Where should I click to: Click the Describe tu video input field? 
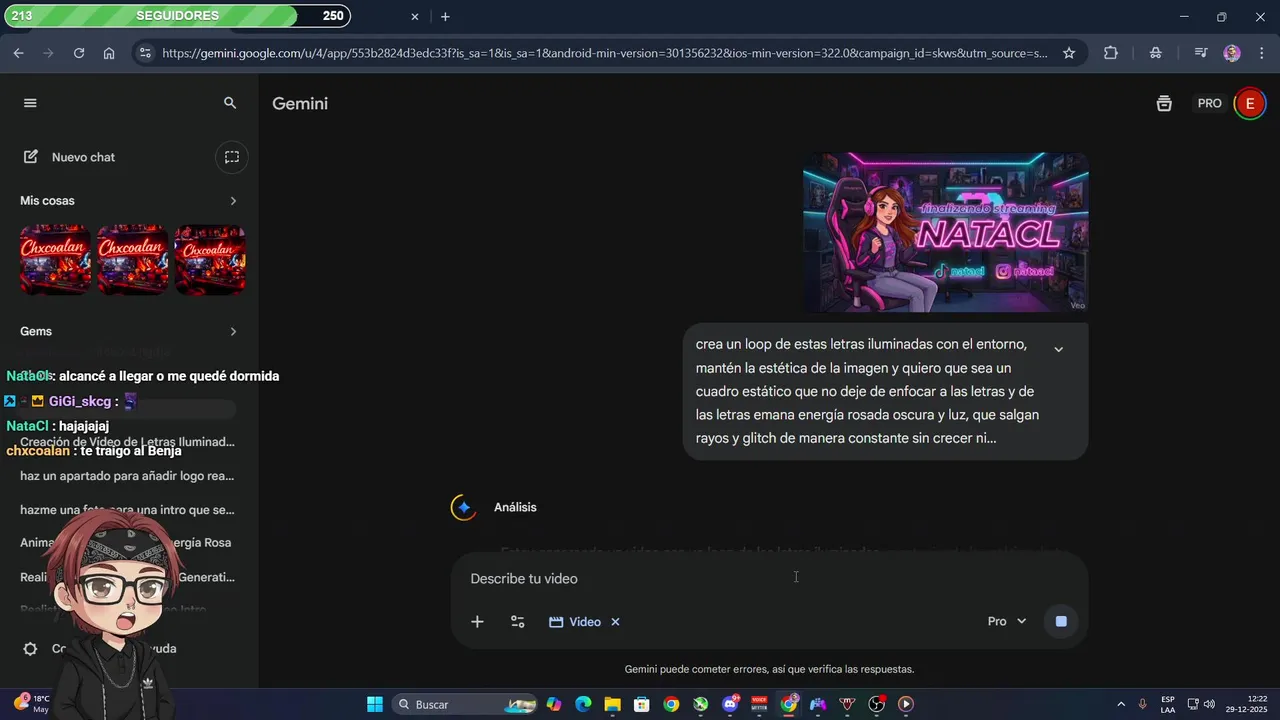(768, 579)
